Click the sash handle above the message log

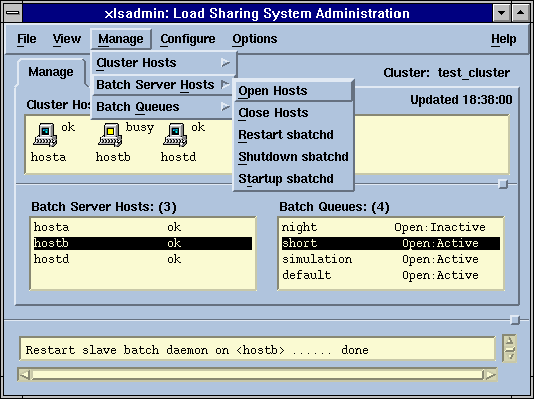point(515,320)
